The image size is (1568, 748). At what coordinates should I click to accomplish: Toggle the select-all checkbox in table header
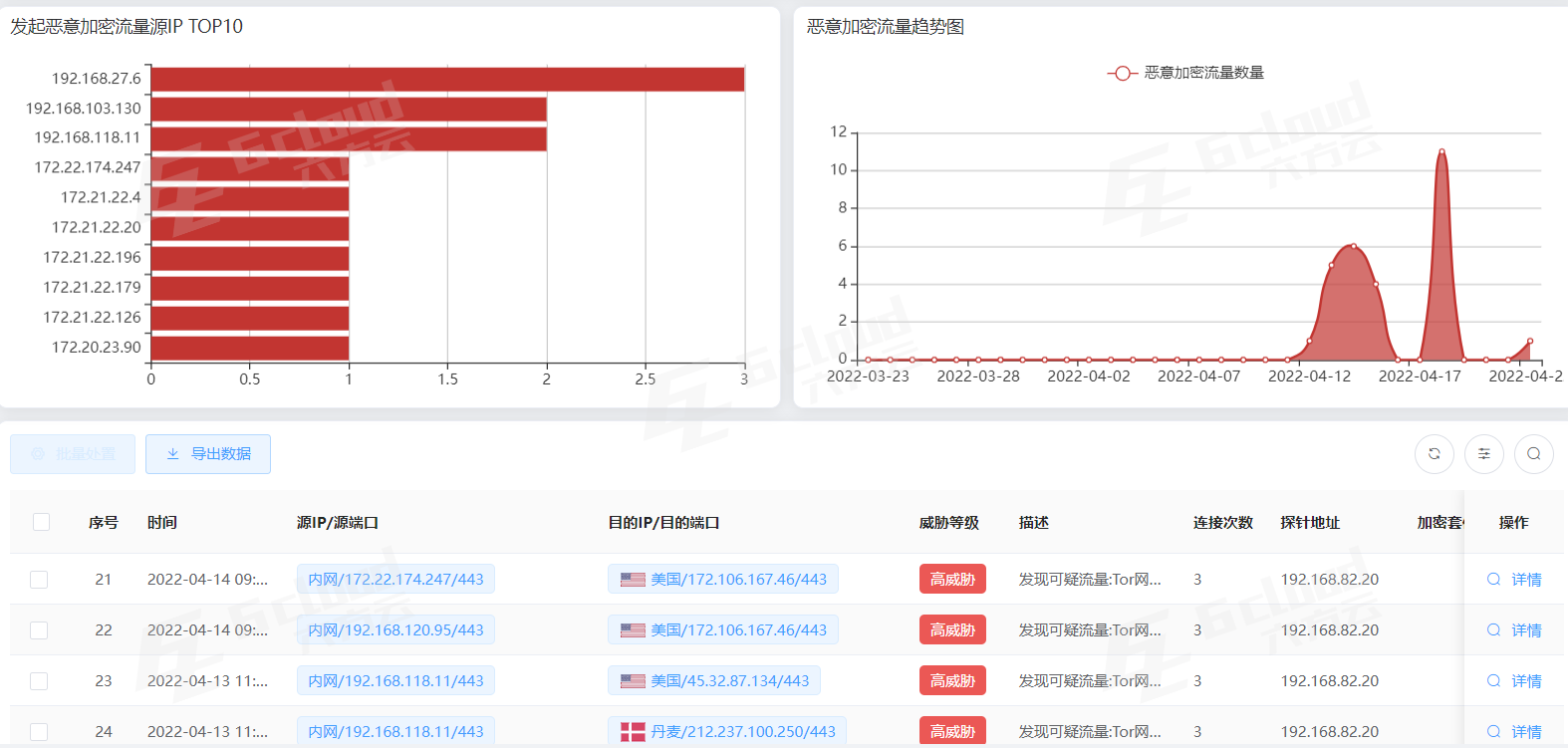coord(41,522)
